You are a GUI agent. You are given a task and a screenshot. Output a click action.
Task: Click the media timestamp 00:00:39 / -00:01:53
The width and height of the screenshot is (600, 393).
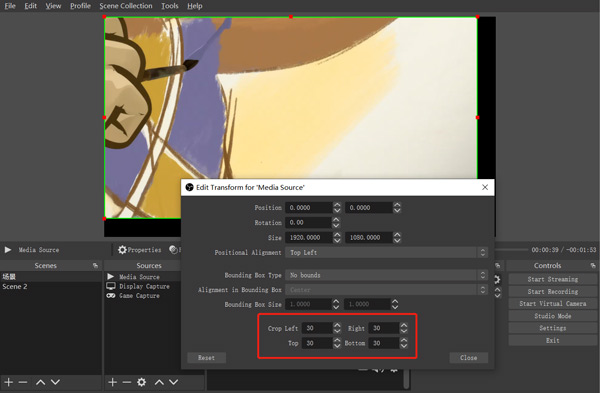point(564,249)
